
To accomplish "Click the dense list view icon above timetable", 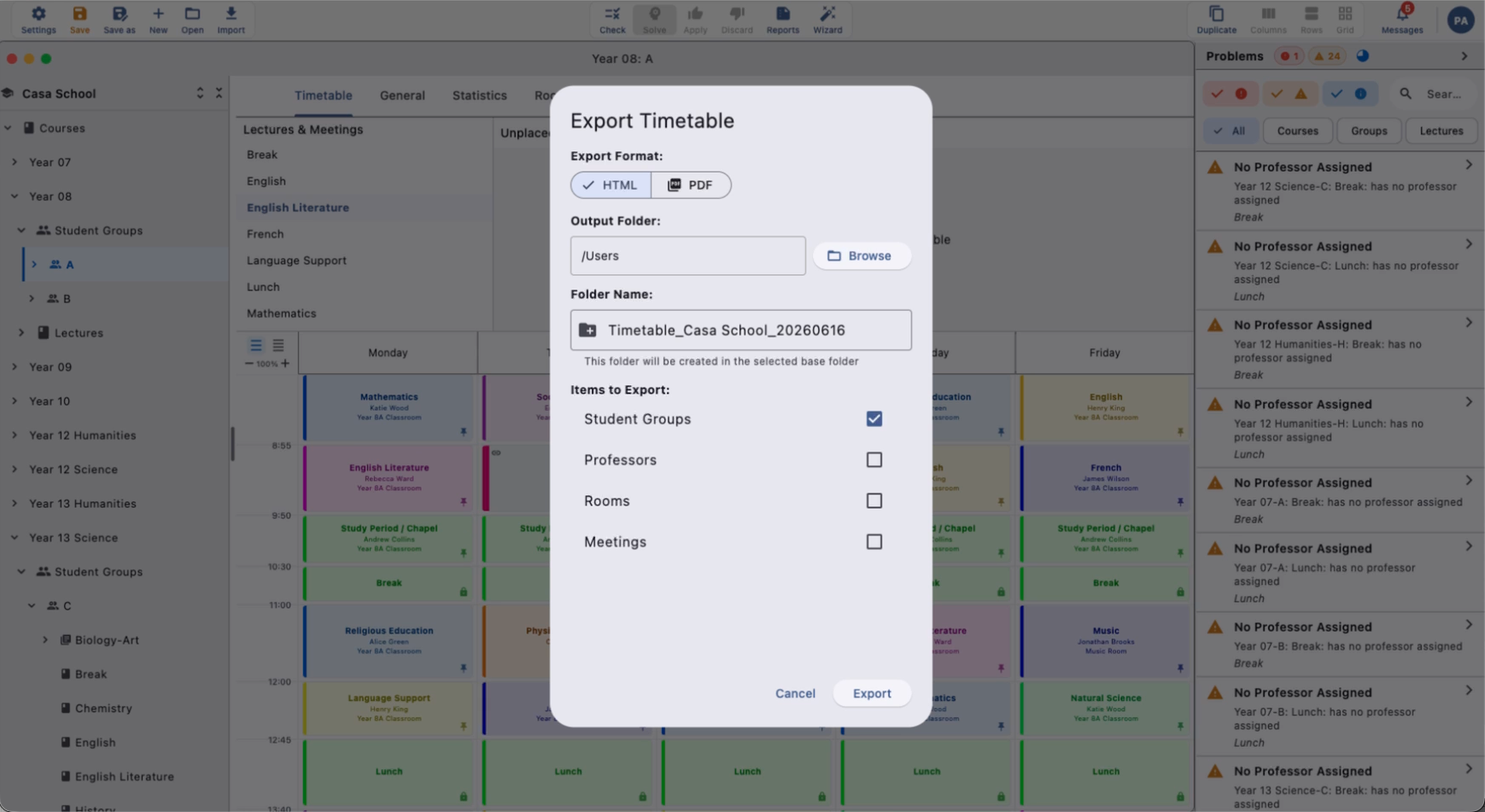I will point(278,346).
